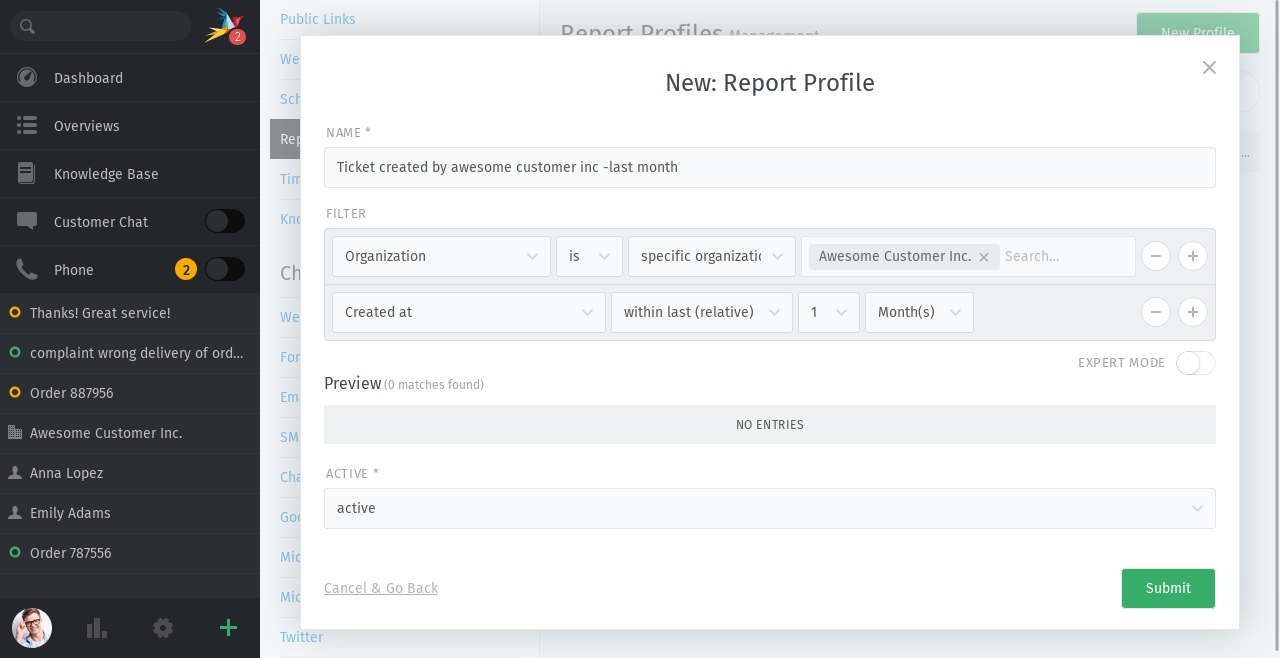Open the 'is' operator dropdown
The image size is (1280, 658).
589,256
